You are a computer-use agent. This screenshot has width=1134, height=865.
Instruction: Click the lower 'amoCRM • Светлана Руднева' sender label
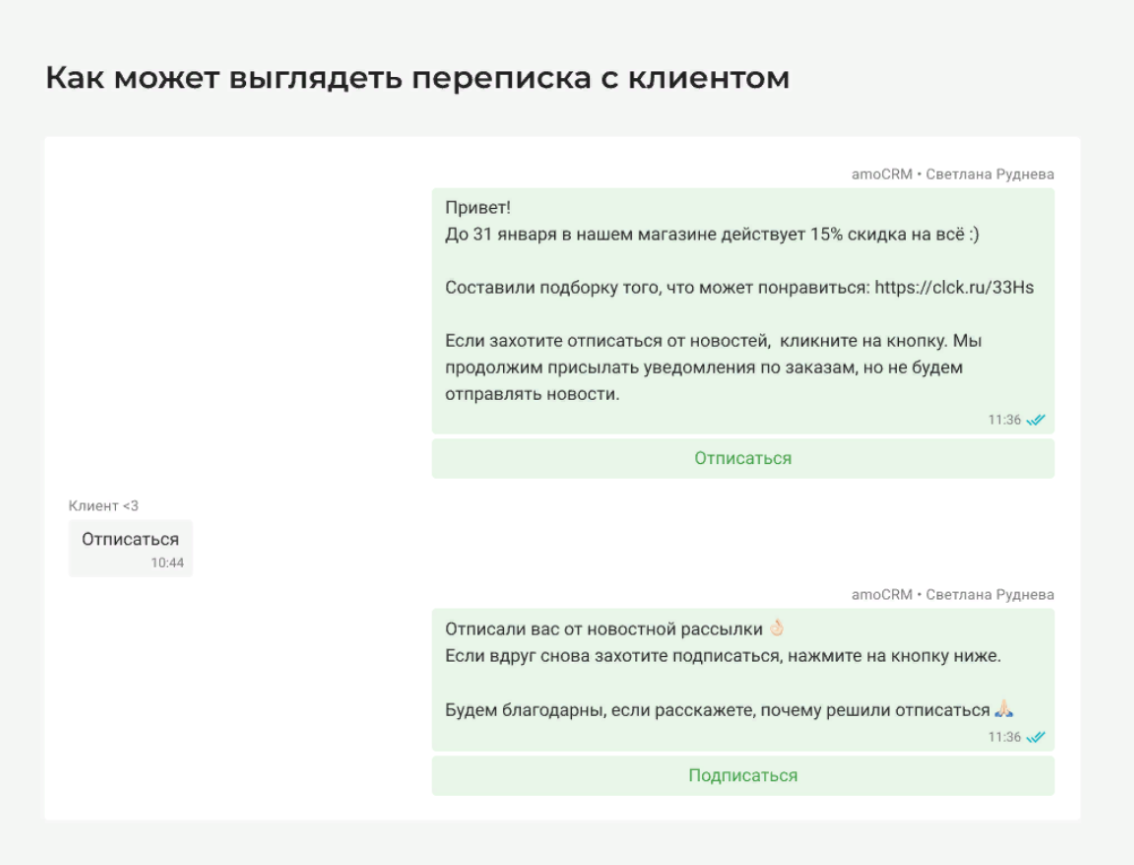(x=952, y=594)
